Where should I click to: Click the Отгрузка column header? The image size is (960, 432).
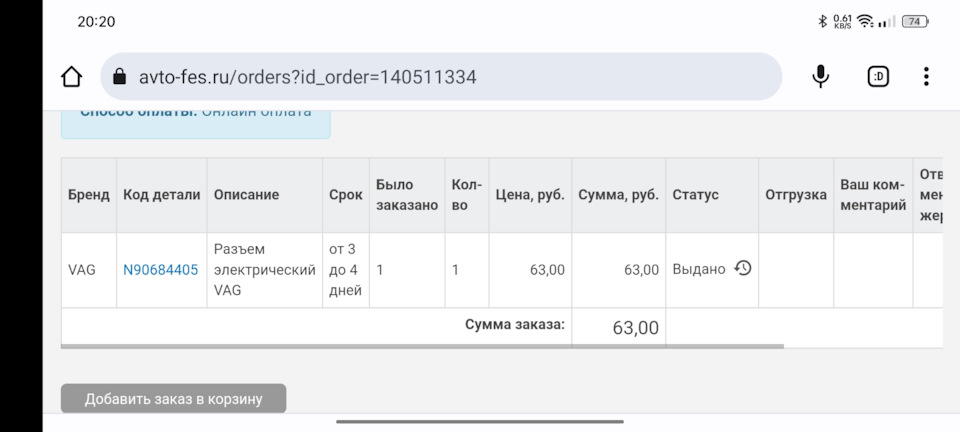(795, 195)
